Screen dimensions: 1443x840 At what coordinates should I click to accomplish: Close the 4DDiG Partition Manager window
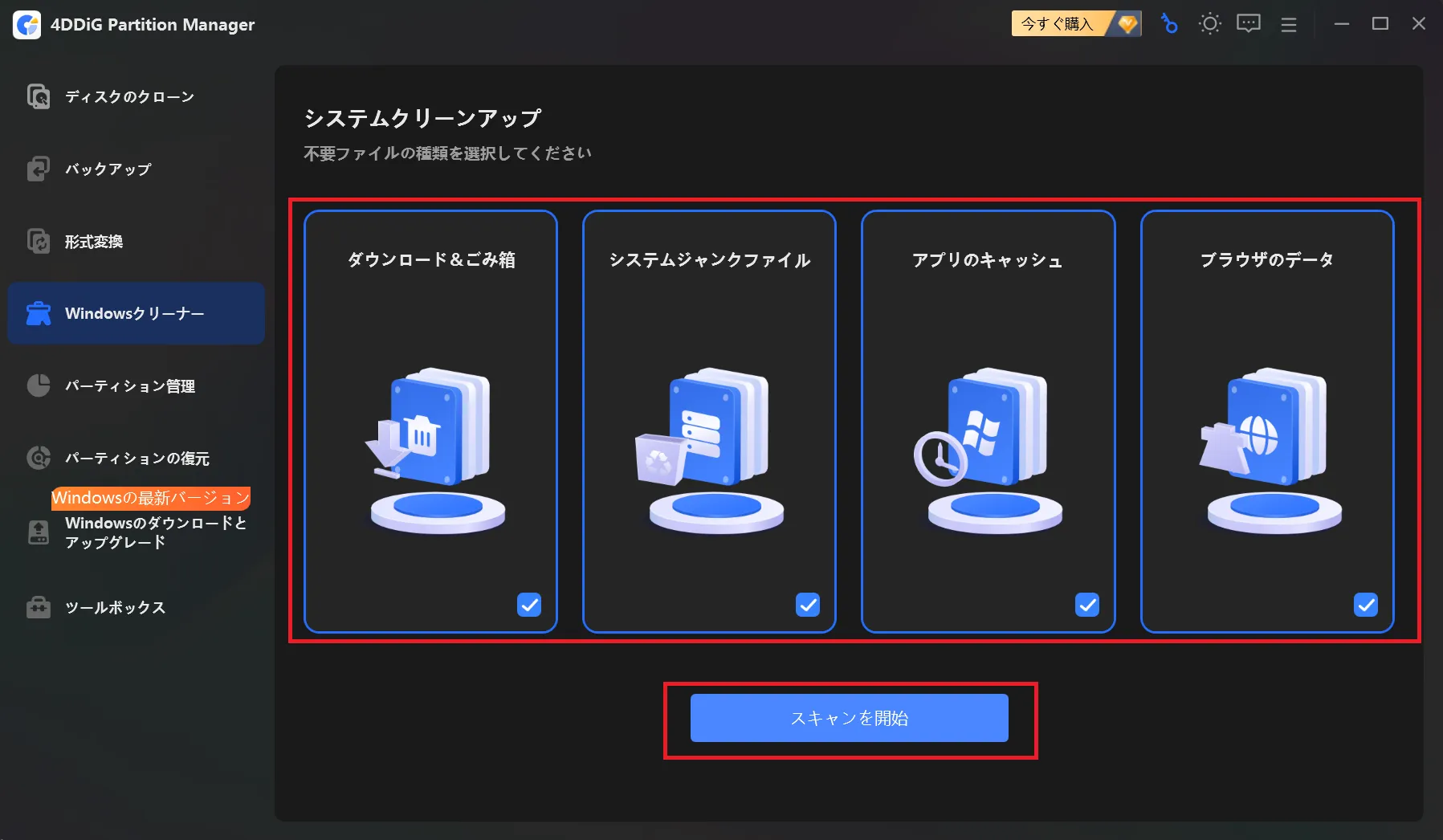[1419, 24]
